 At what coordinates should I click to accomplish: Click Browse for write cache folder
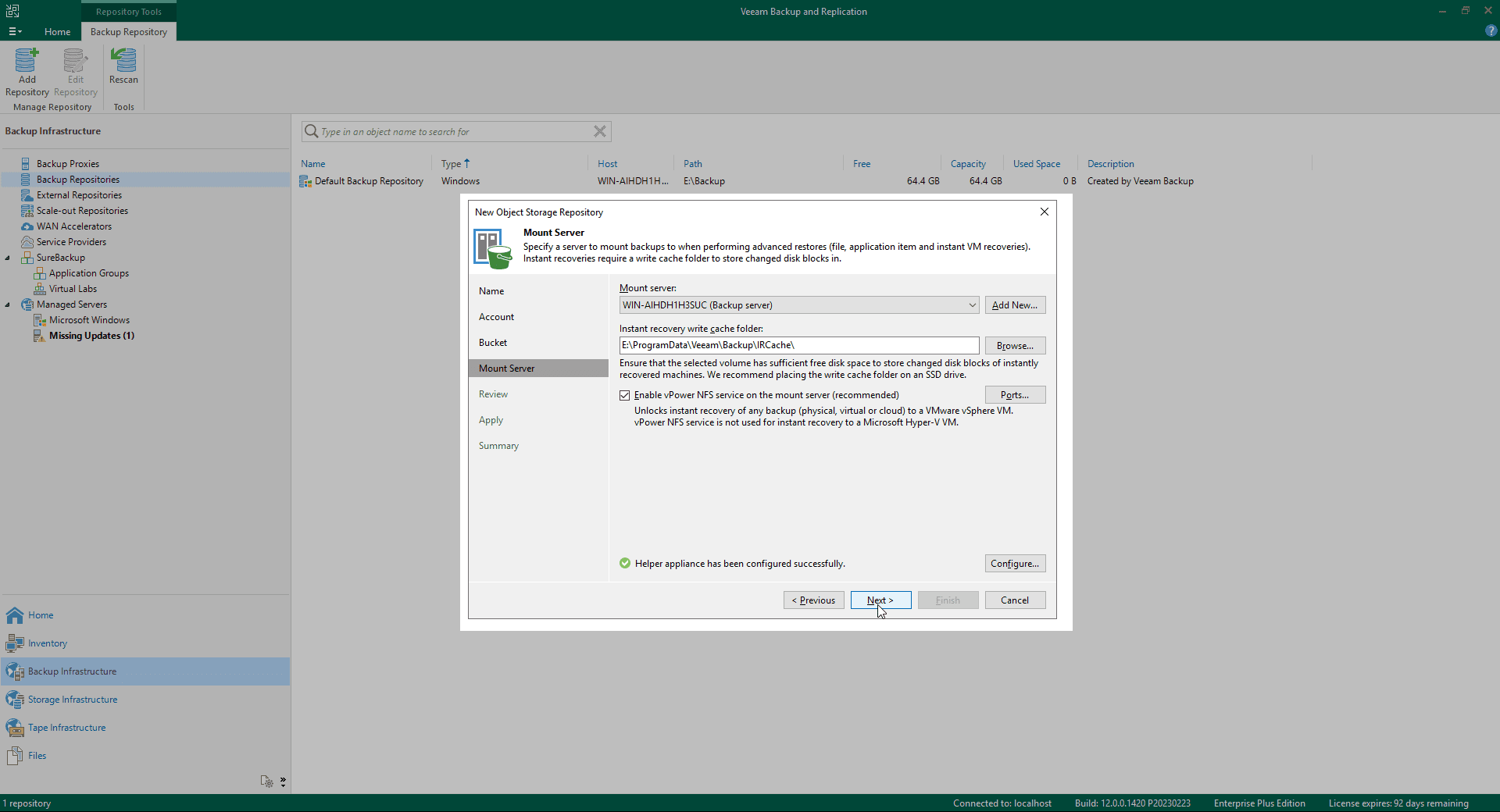[1015, 346]
